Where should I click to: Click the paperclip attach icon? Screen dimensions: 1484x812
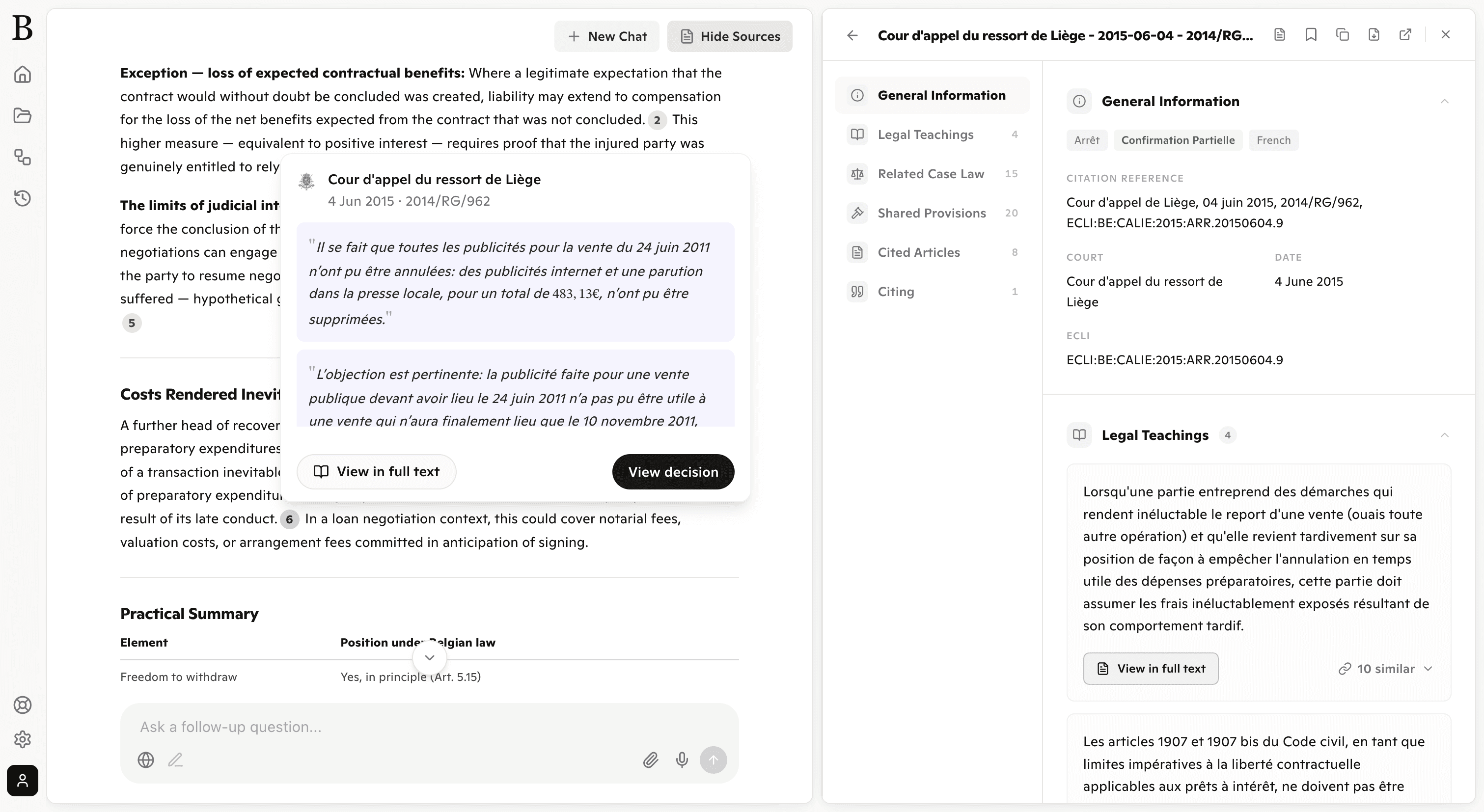point(650,760)
